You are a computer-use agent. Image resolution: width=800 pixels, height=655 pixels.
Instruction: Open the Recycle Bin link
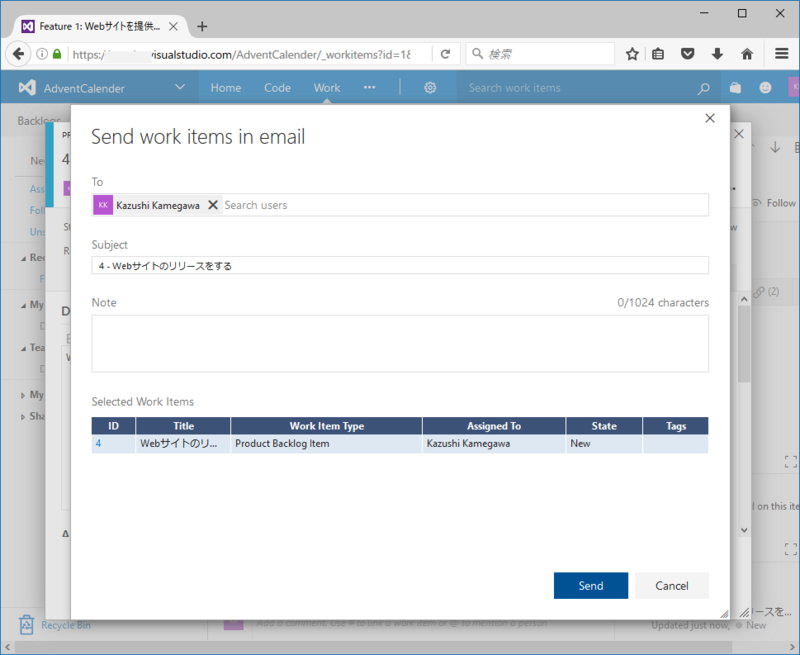pyautogui.click(x=66, y=625)
